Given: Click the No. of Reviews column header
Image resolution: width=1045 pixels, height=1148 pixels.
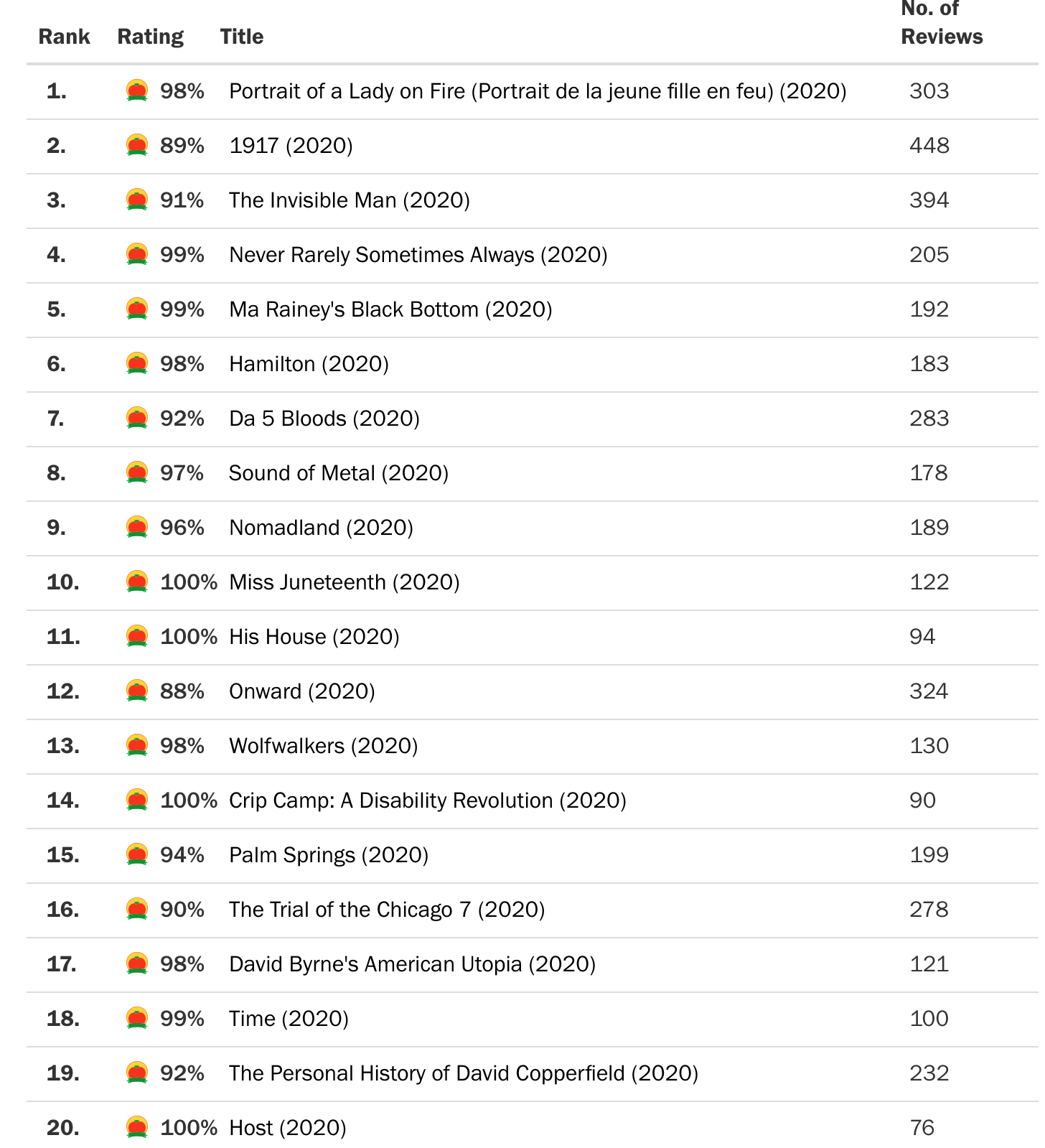Looking at the screenshot, I should [x=941, y=23].
